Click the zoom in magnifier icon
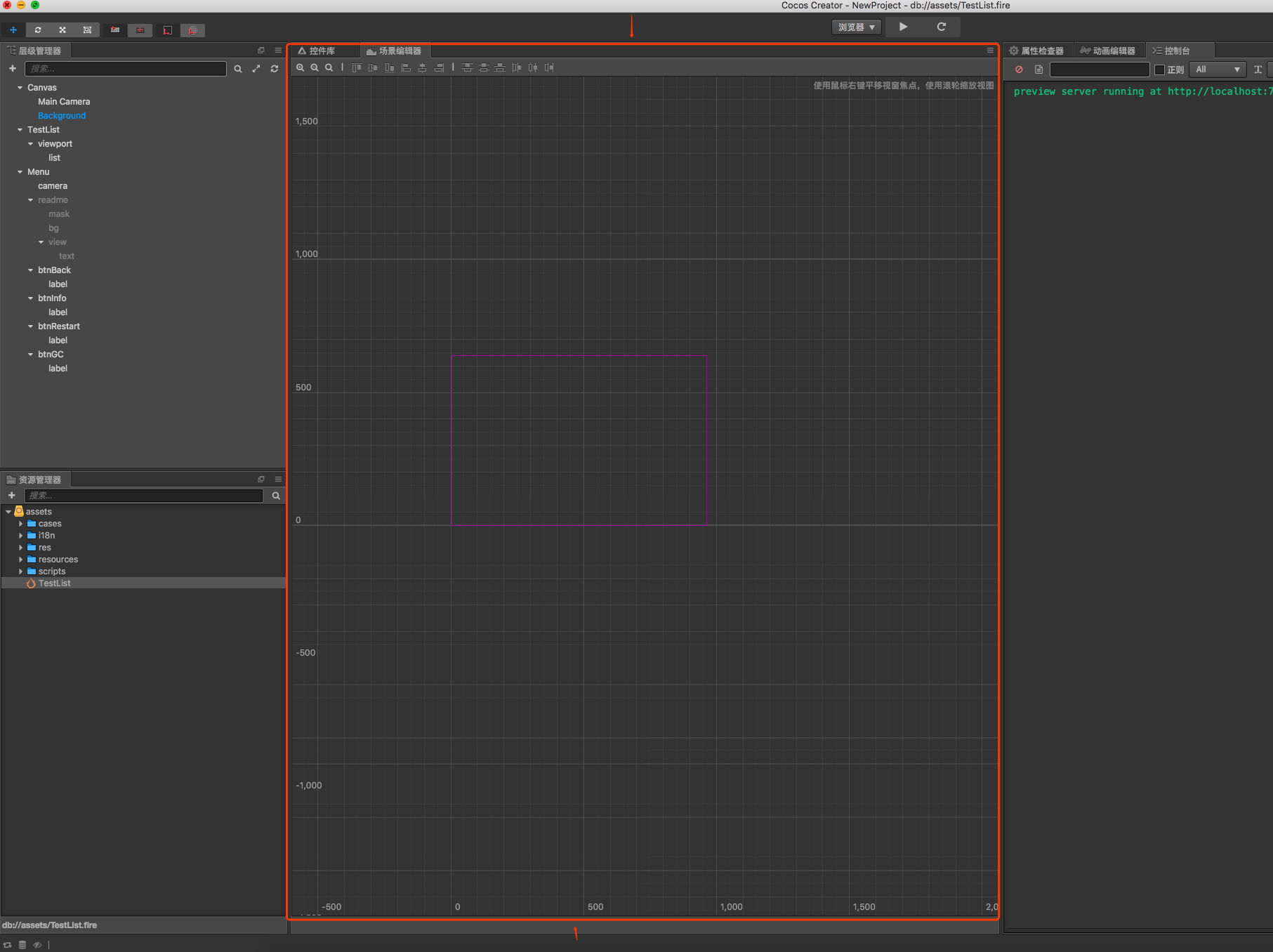The height and width of the screenshot is (952, 1273). tap(301, 67)
